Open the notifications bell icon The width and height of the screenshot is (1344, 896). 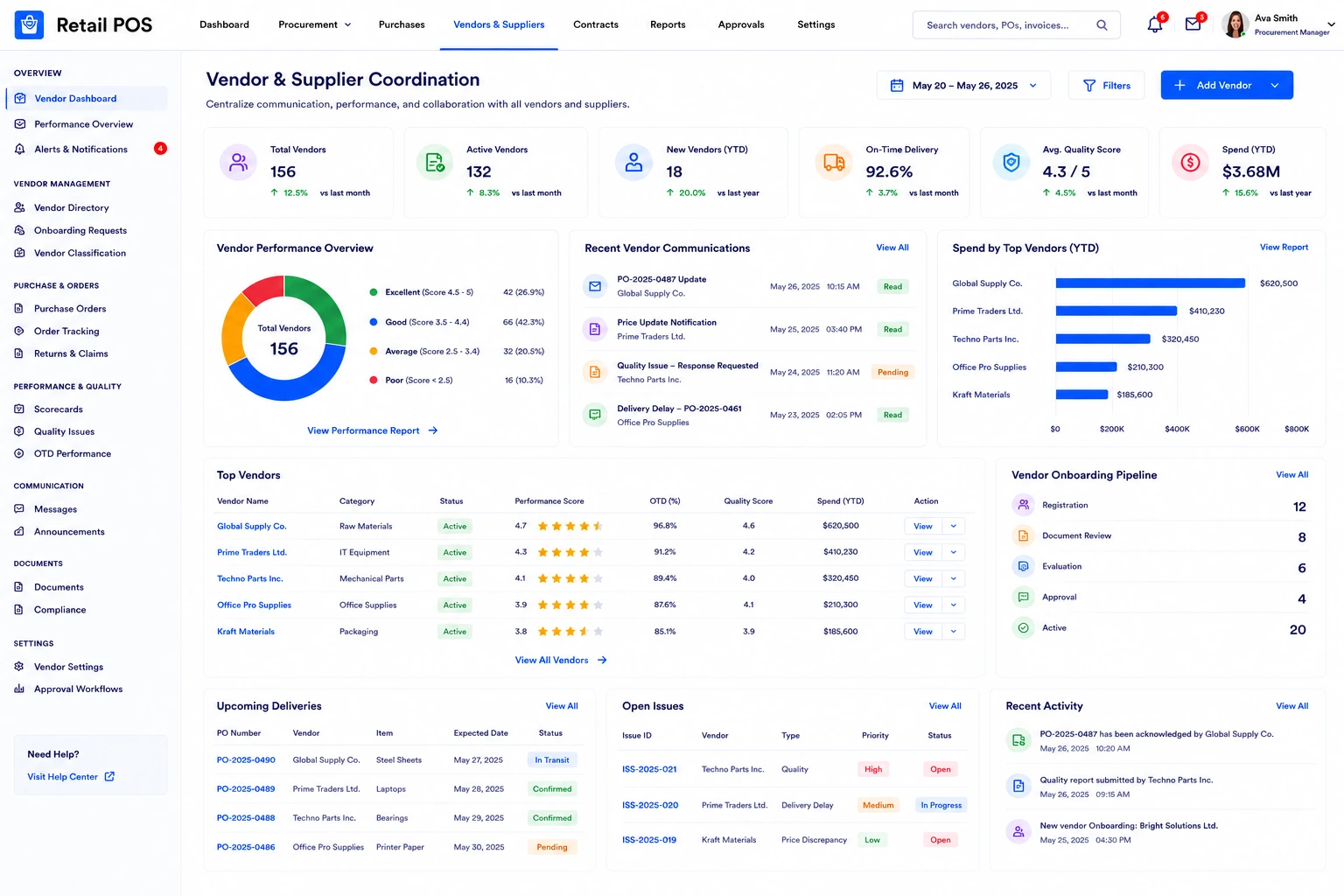1155,24
